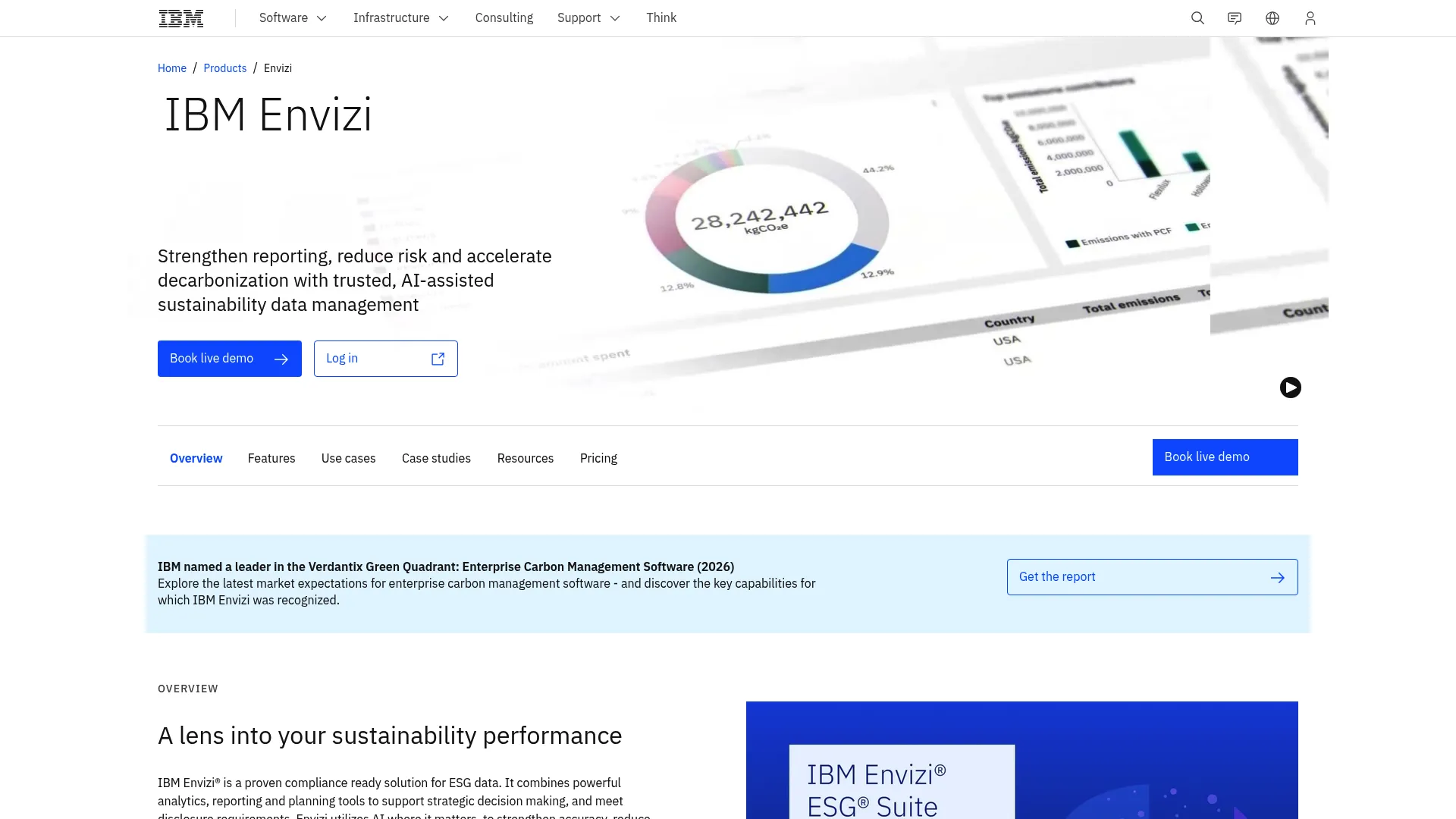Image resolution: width=1456 pixels, height=819 pixels.
Task: Click the IBM logo
Action: click(x=181, y=18)
